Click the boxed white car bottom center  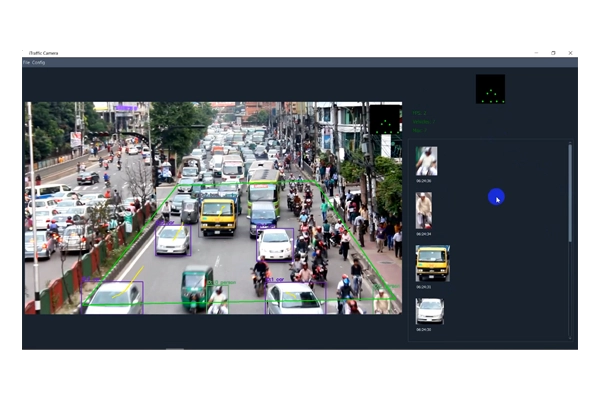point(293,298)
